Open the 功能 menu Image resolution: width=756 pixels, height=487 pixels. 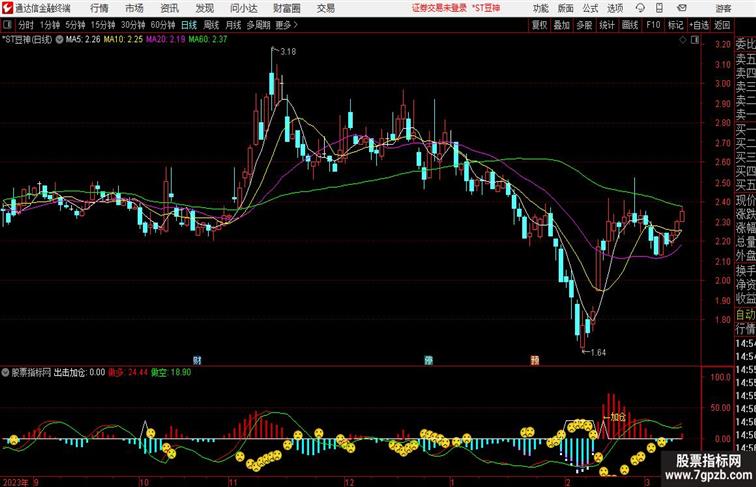541,8
